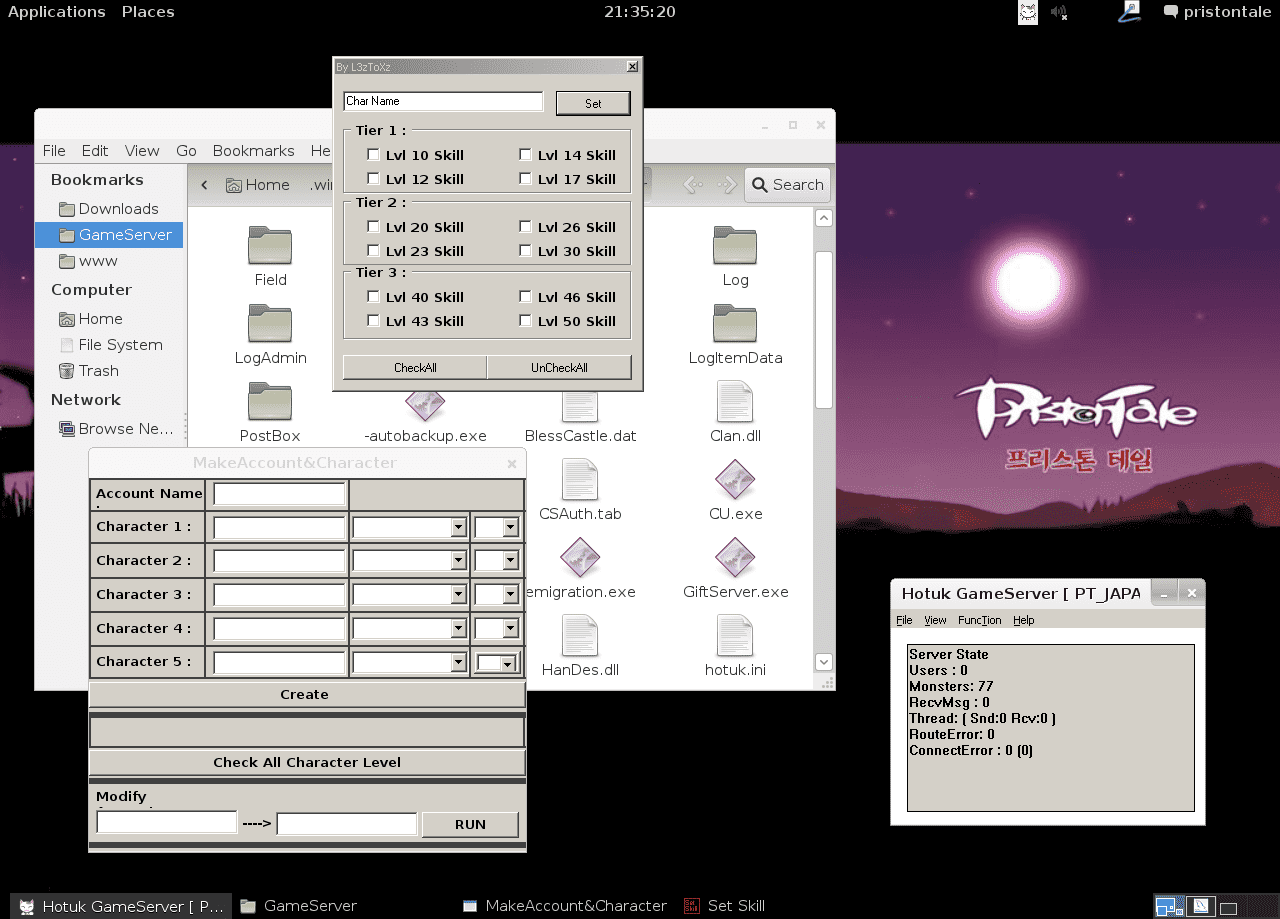
Task: Click the Browse Network sidebar entry
Action: (x=116, y=429)
